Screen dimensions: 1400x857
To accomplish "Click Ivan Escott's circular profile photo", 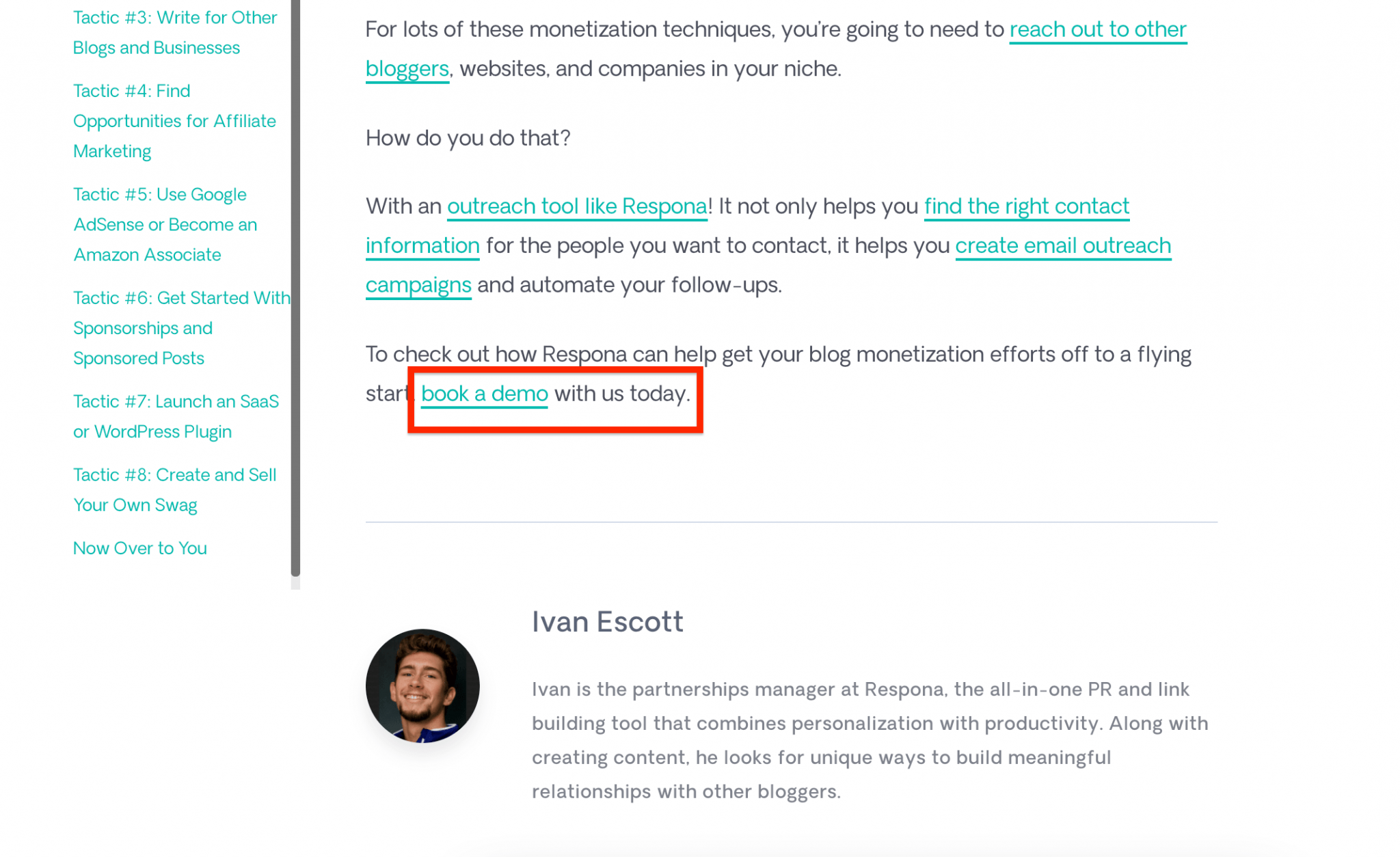I will click(422, 685).
